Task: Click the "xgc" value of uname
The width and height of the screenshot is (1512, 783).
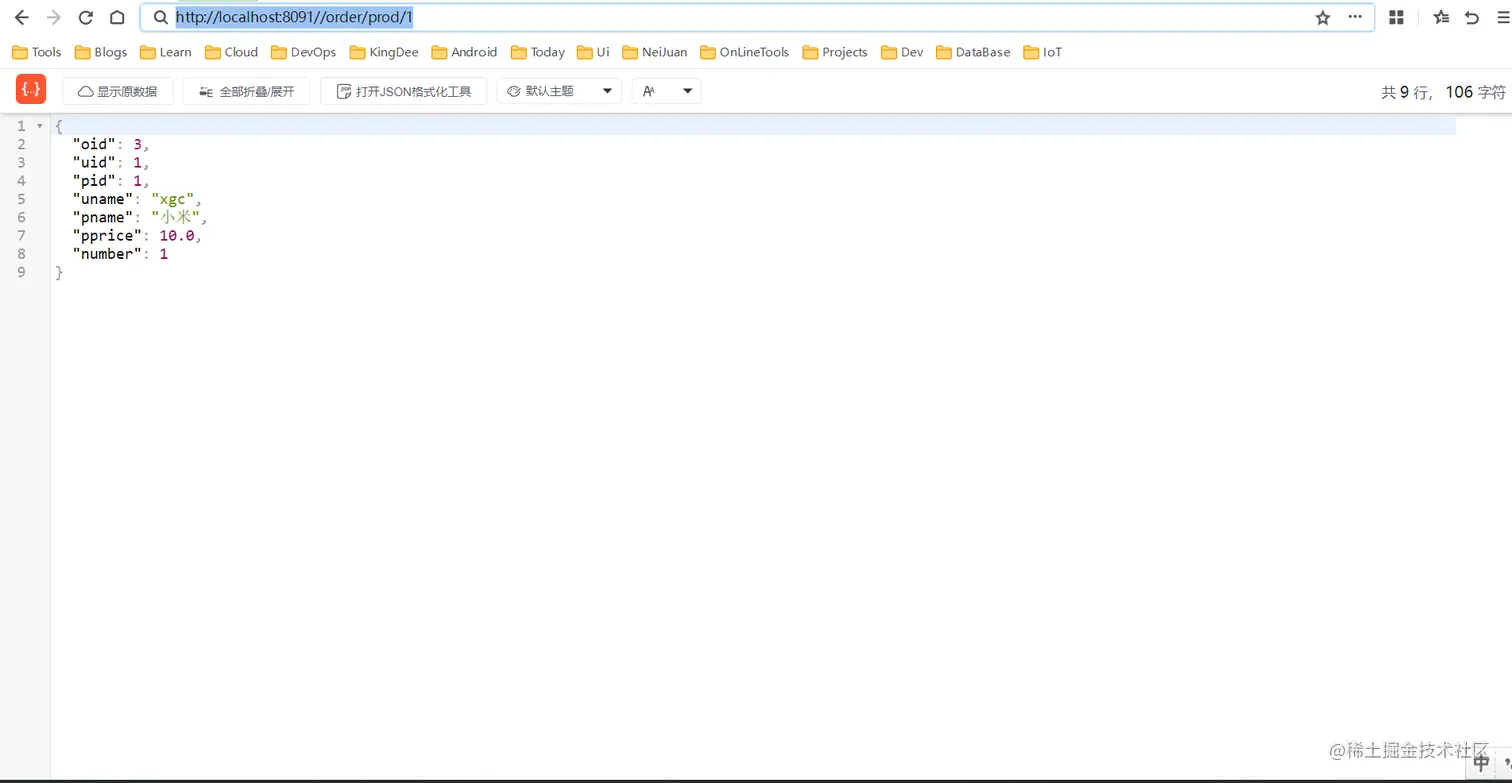Action: 173,199
